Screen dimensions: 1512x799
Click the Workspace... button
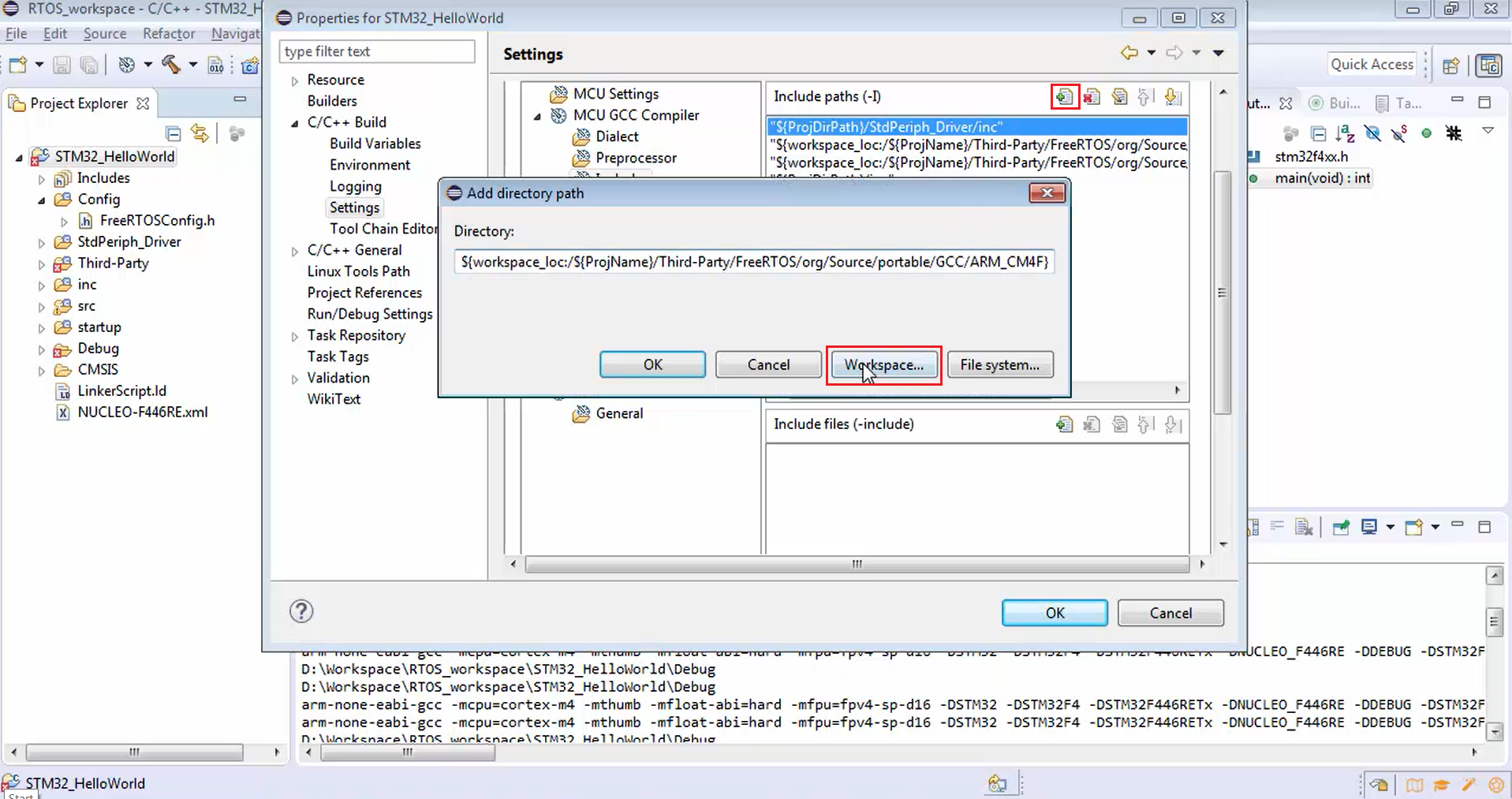pyautogui.click(x=884, y=364)
